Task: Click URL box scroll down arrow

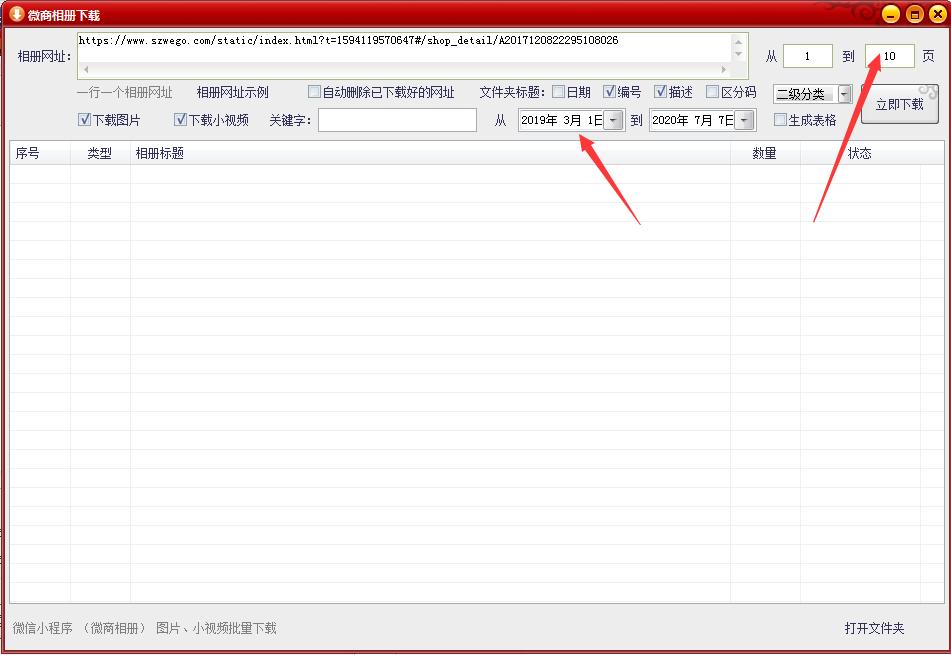Action: click(738, 54)
